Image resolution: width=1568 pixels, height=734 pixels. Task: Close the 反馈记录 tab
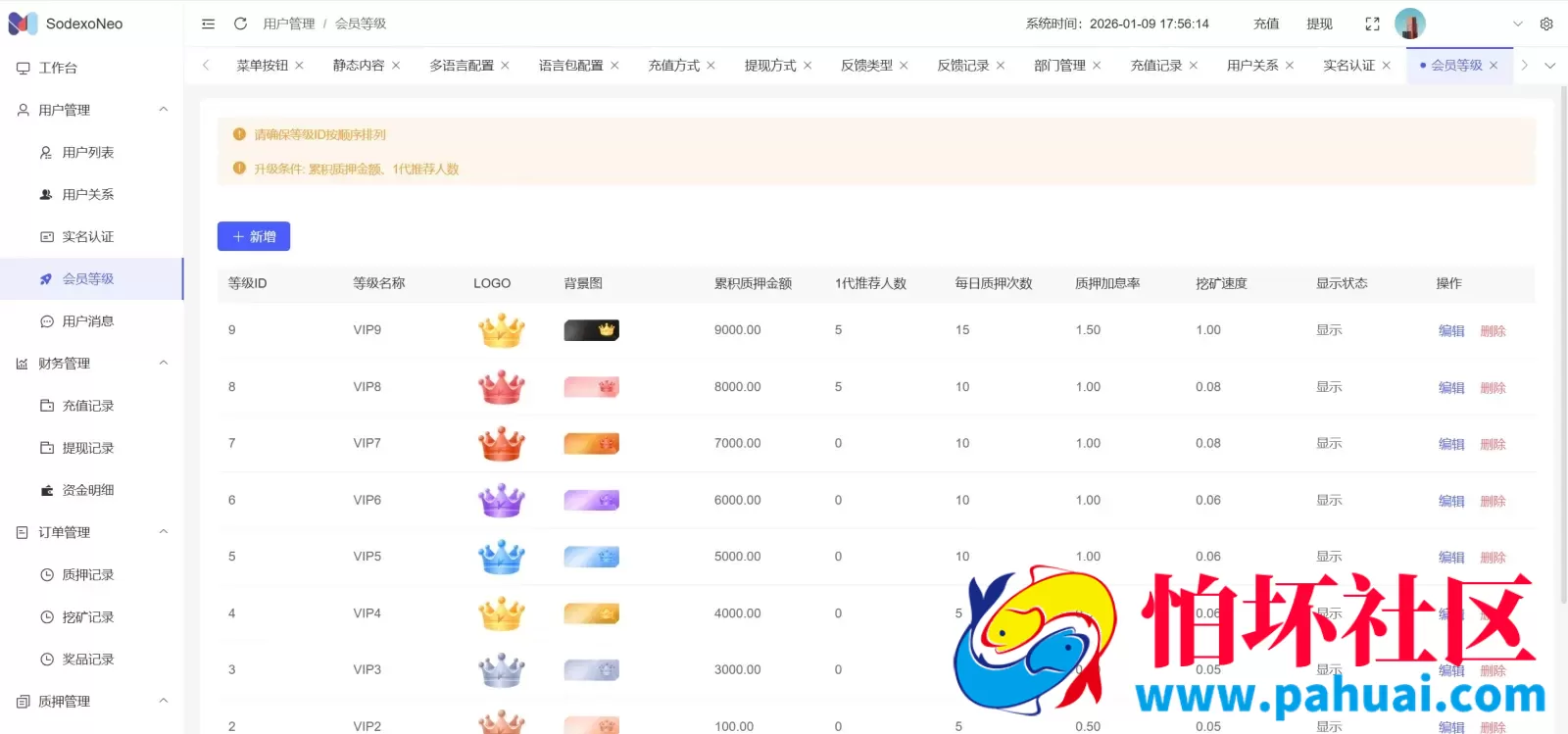pyautogui.click(x=1001, y=66)
